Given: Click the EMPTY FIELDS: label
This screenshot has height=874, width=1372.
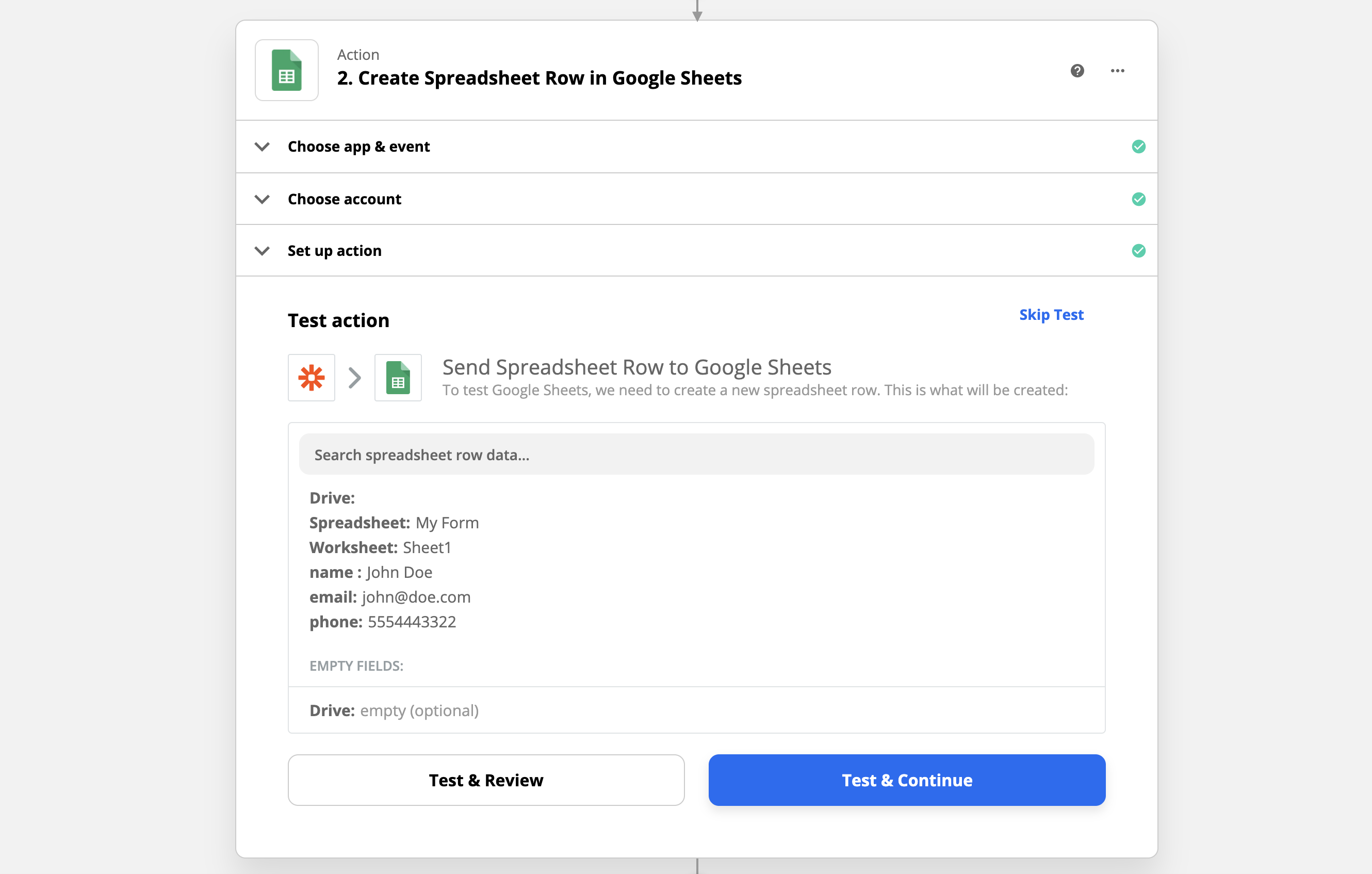Looking at the screenshot, I should [x=357, y=666].
